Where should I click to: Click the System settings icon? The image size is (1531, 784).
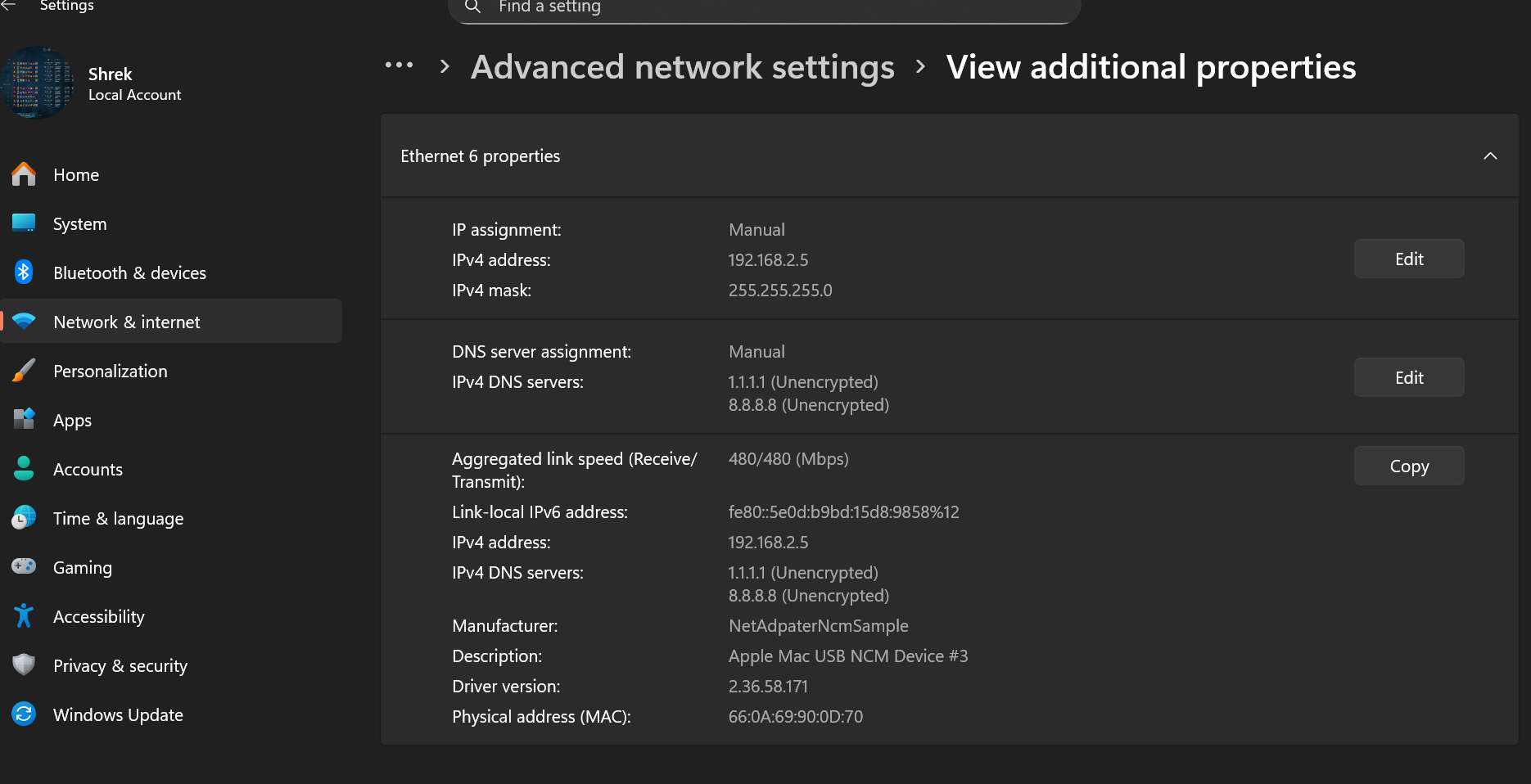pyautogui.click(x=24, y=223)
